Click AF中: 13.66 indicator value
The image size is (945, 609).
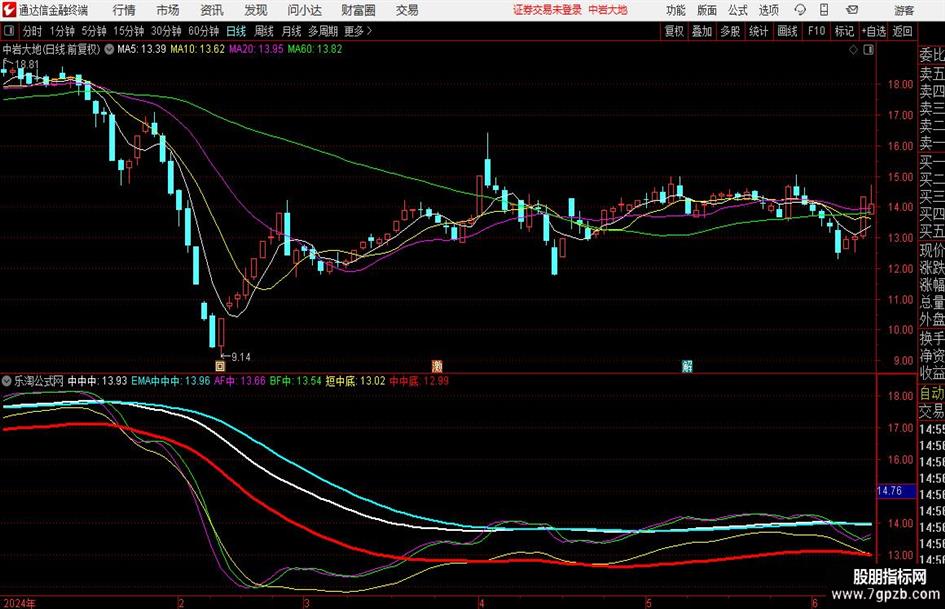pos(240,381)
